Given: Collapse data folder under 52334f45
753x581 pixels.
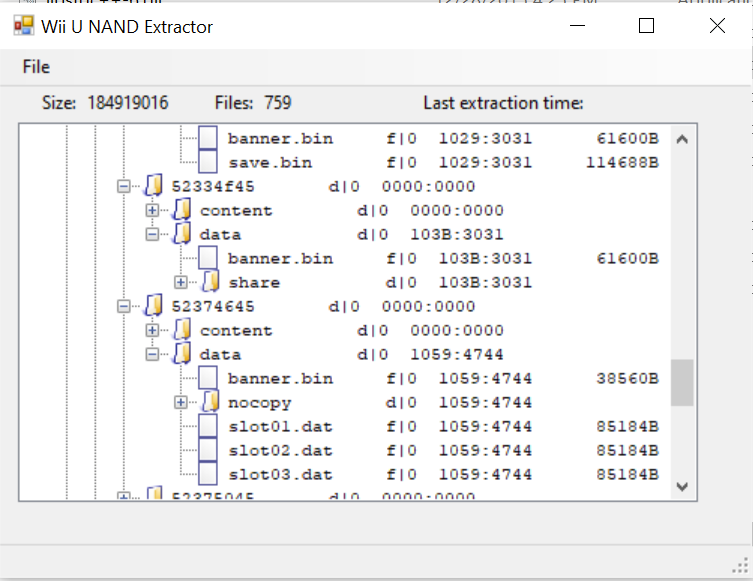Looking at the screenshot, I should [152, 234].
